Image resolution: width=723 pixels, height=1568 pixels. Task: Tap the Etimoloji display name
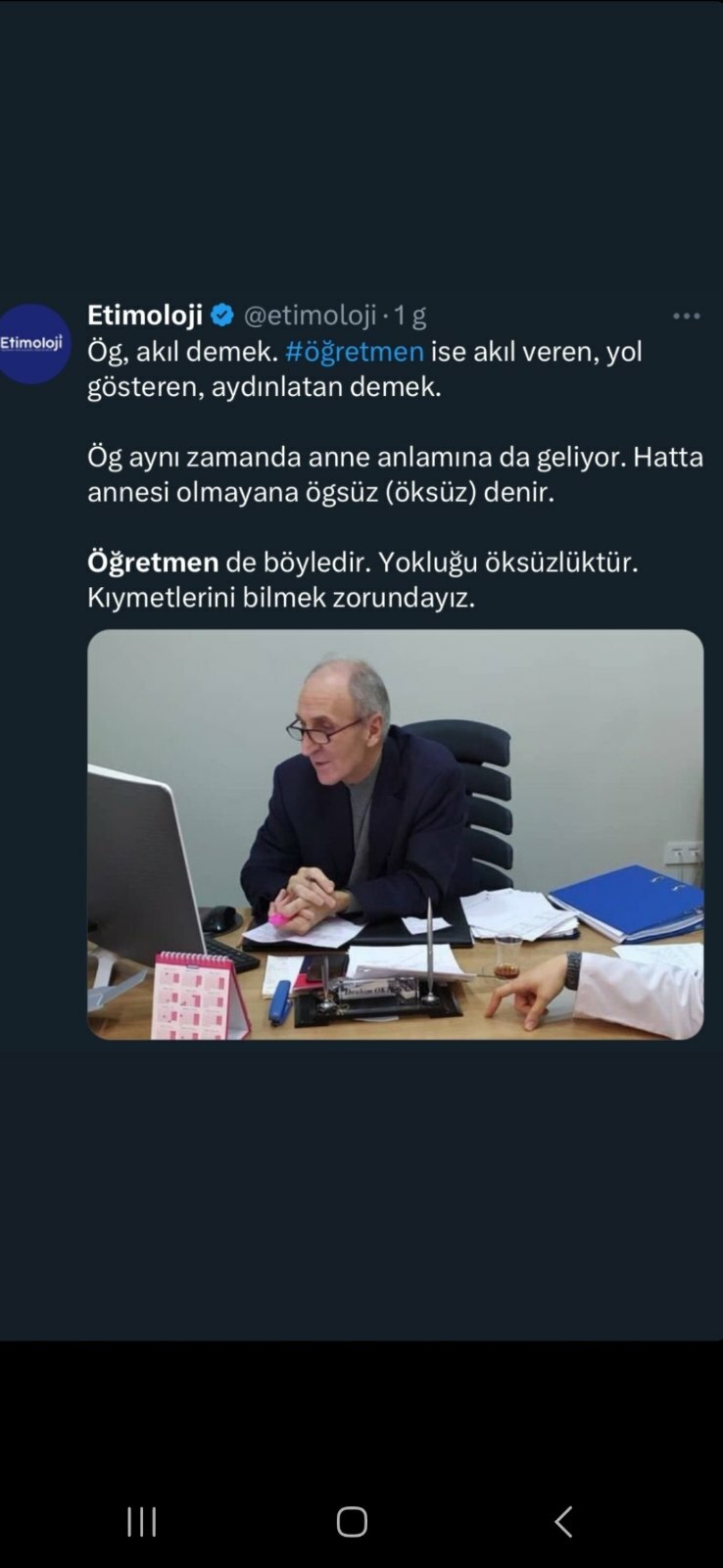145,315
